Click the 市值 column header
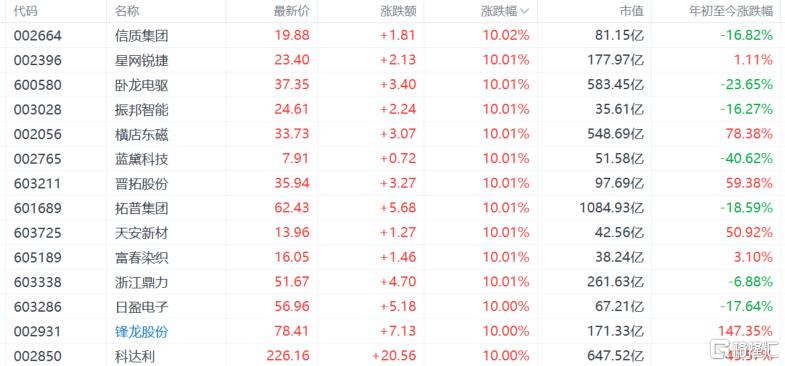 [x=631, y=11]
